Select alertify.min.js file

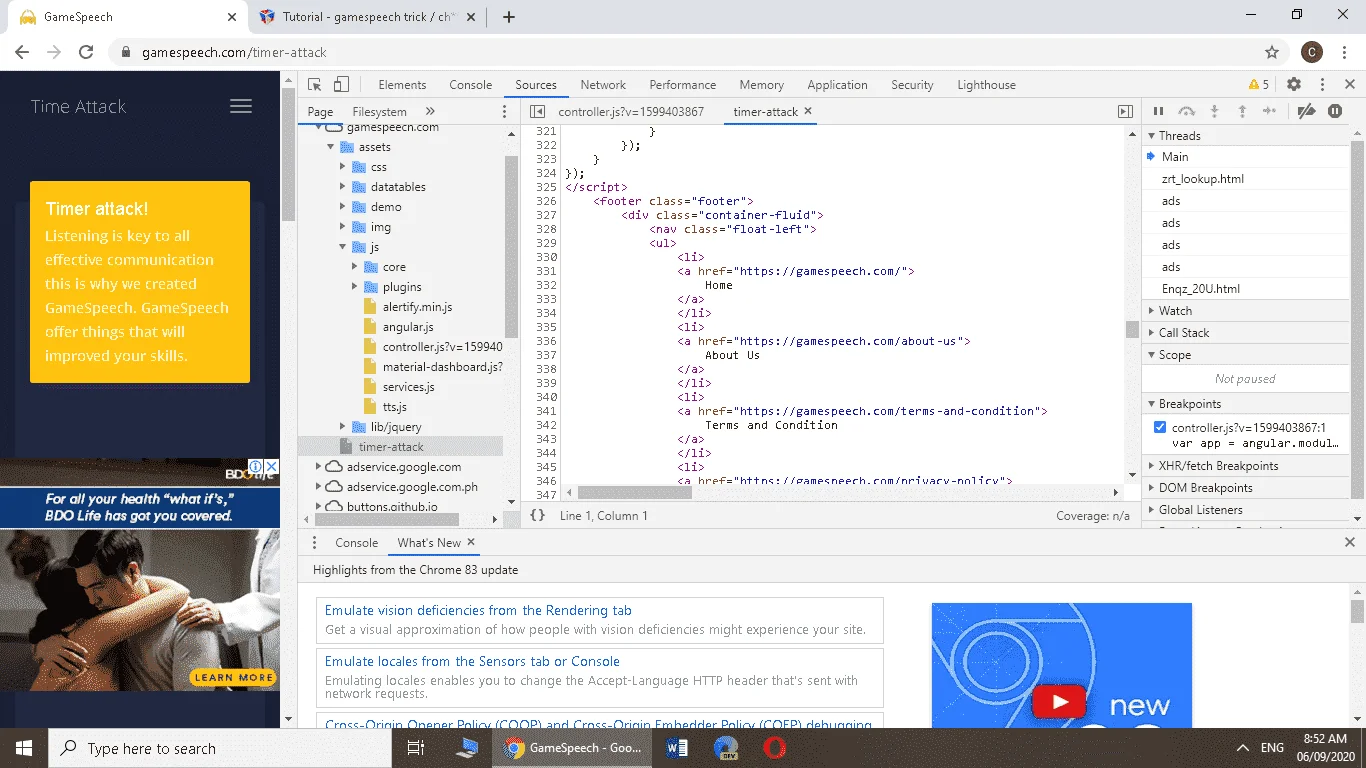417,307
